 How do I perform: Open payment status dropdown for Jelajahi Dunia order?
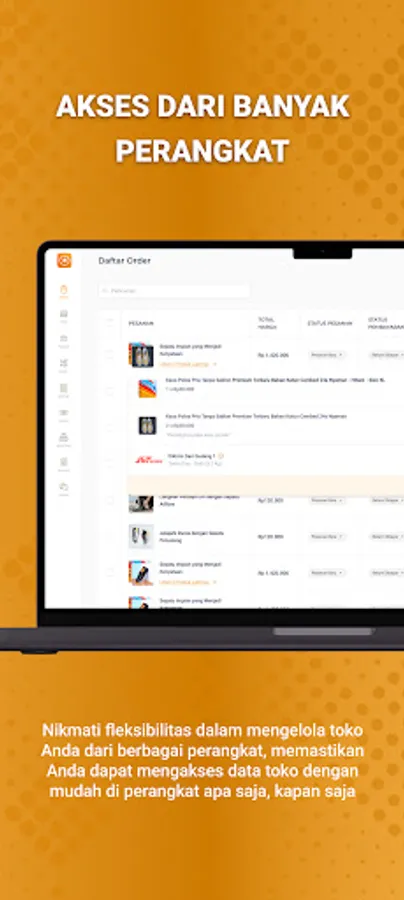[x=387, y=537]
